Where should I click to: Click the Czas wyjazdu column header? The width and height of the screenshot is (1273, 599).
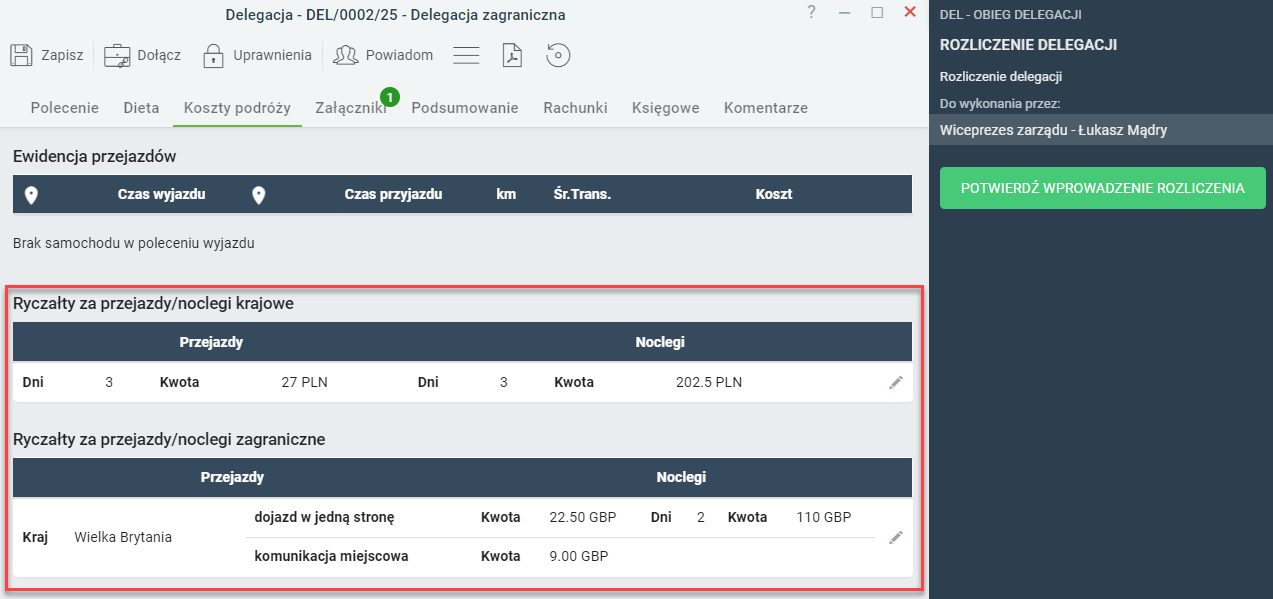161,194
